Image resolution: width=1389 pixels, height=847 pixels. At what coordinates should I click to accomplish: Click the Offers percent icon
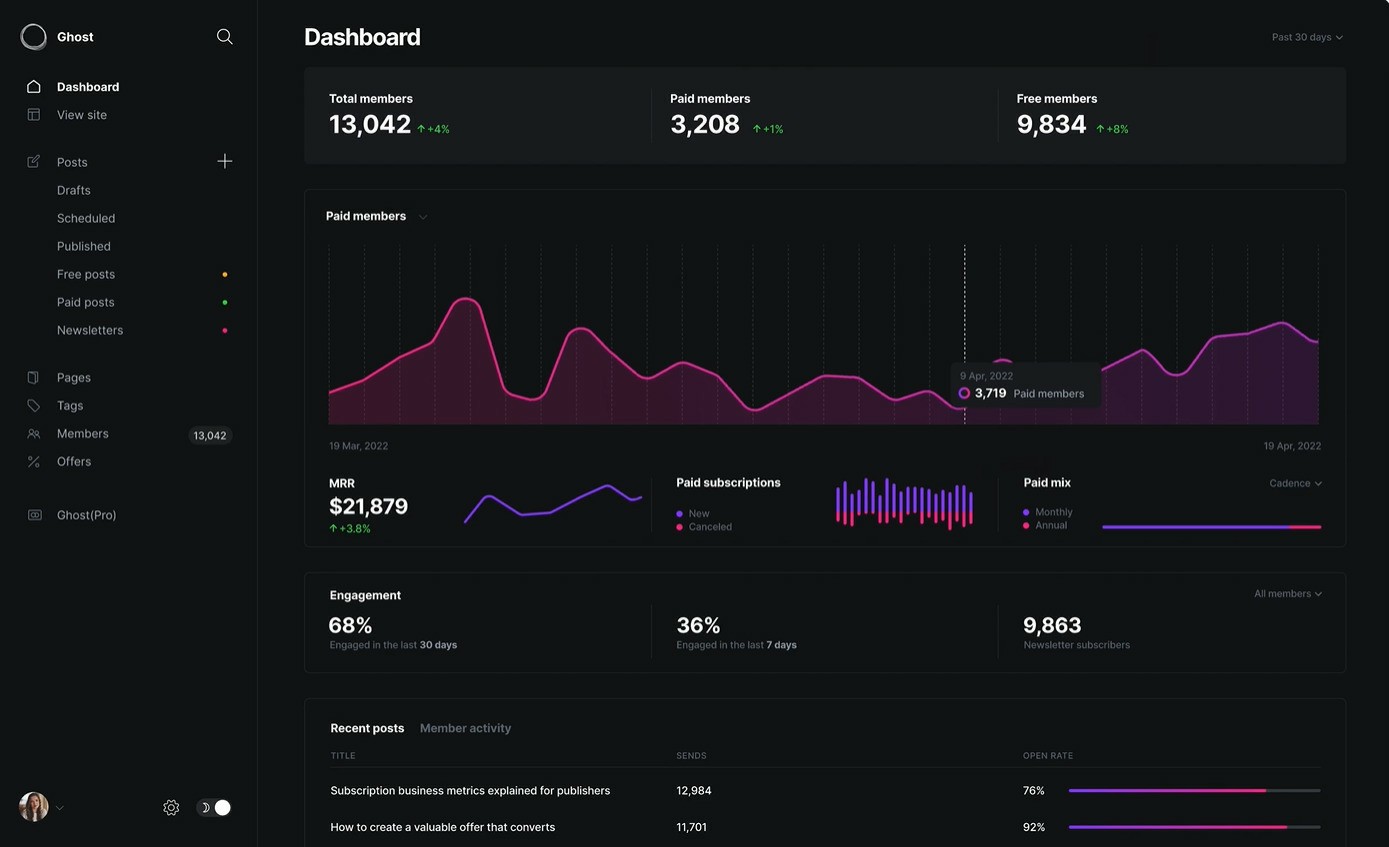(x=34, y=462)
